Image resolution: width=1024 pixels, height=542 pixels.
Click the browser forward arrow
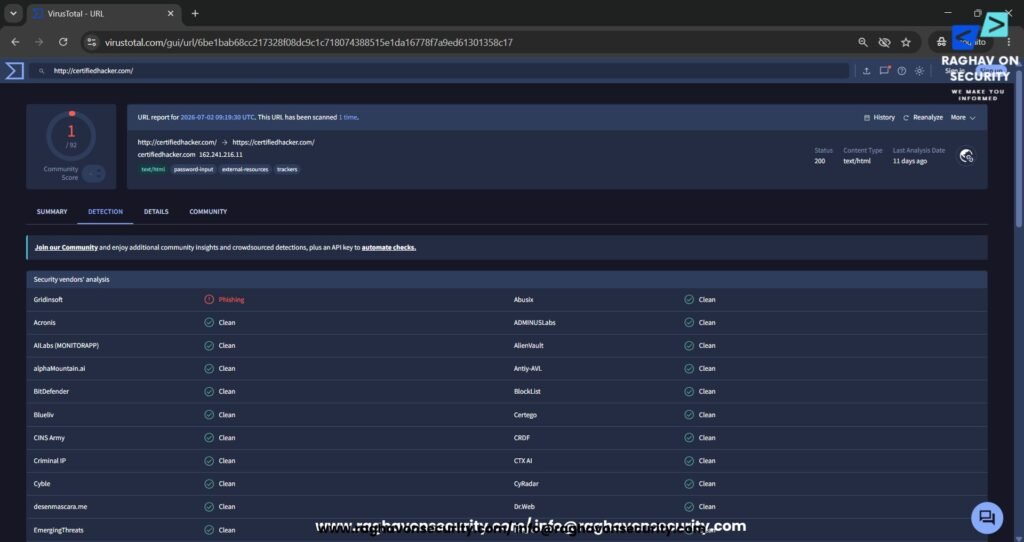[x=39, y=42]
